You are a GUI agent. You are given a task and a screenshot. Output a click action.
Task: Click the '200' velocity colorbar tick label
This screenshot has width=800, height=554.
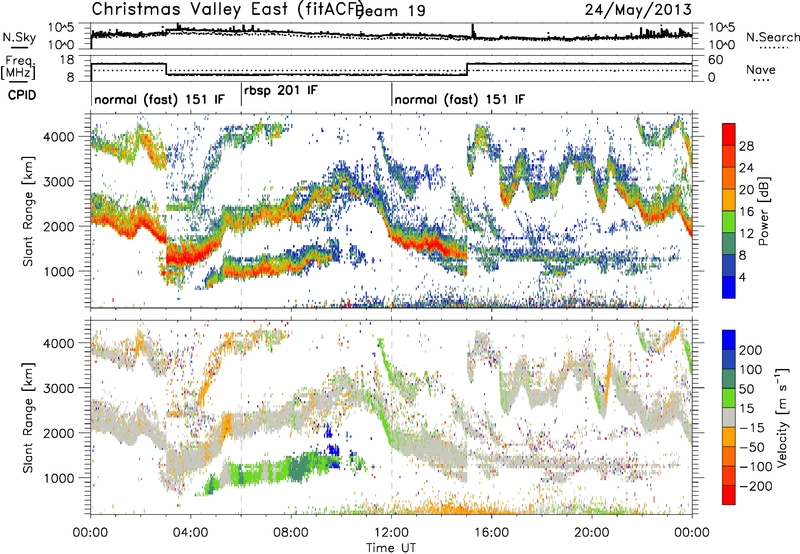(751, 350)
